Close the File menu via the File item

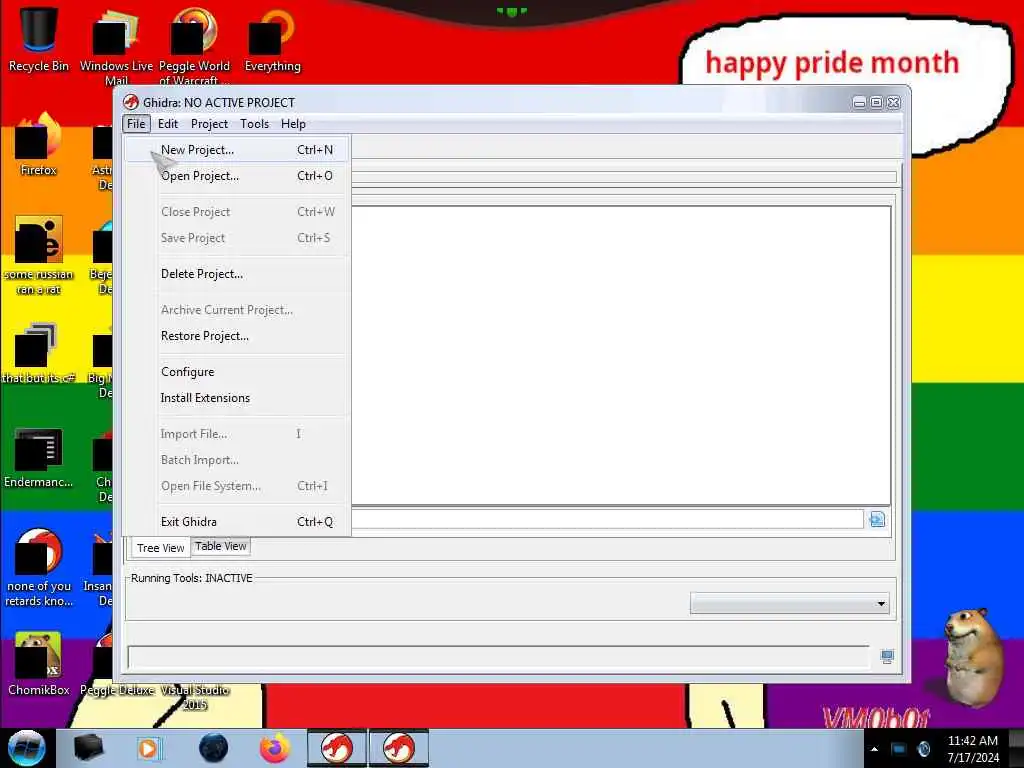(136, 123)
